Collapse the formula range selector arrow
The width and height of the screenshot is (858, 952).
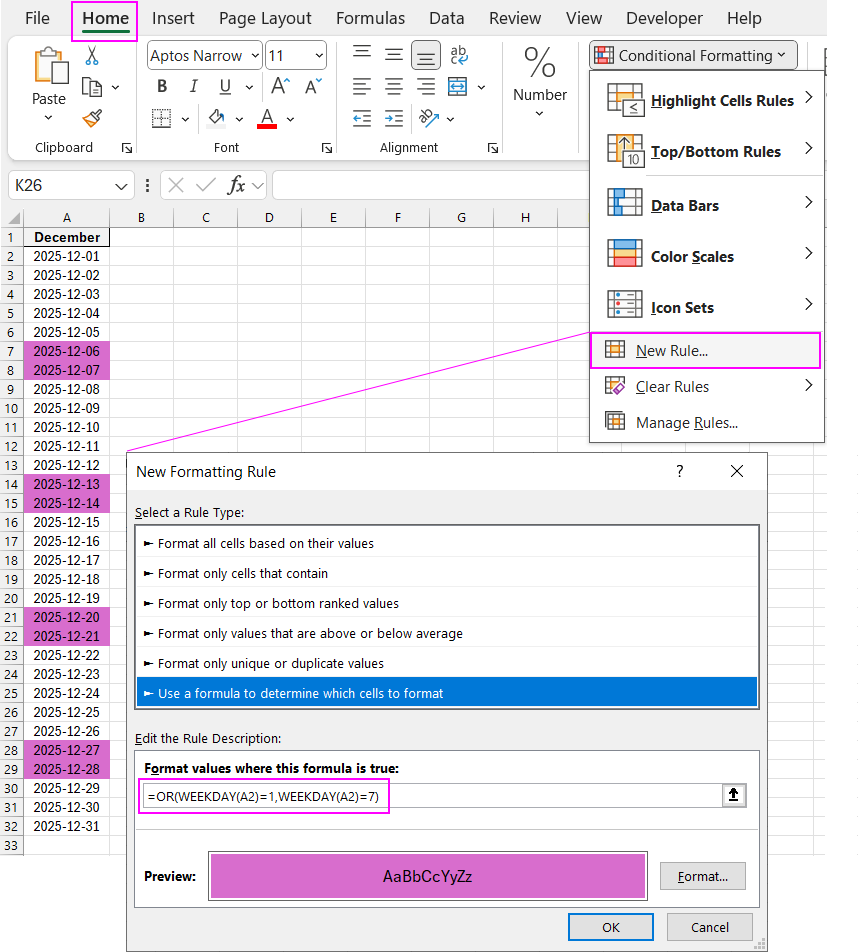[x=733, y=795]
